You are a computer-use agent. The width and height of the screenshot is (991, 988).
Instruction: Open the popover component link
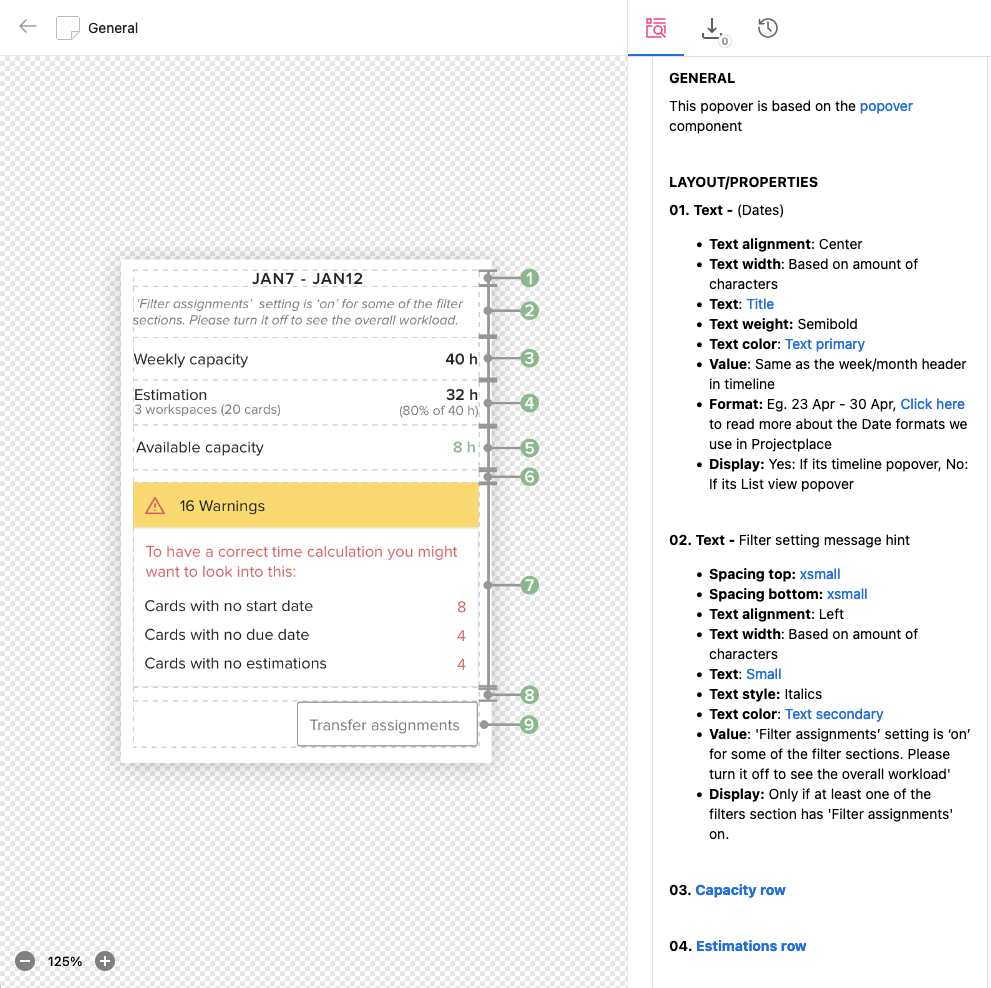(x=886, y=106)
